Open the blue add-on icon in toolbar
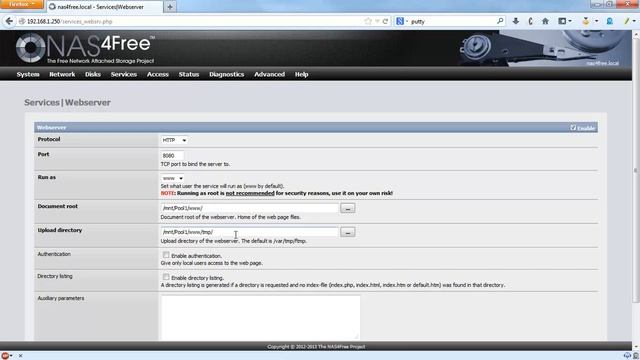Image resolution: width=640 pixels, height=360 pixels. [609, 21]
